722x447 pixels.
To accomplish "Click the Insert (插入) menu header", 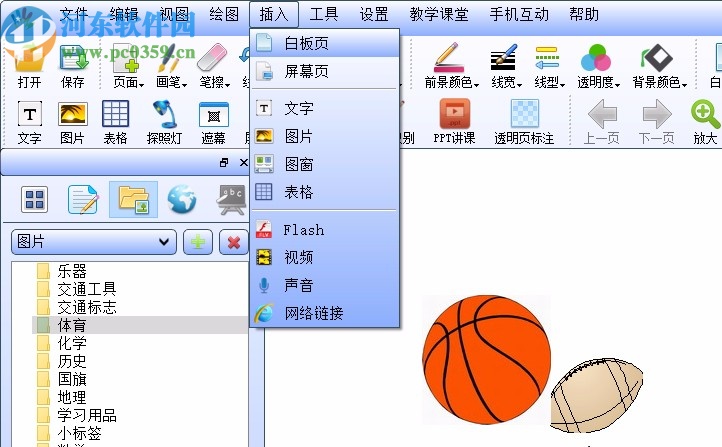I will click(274, 14).
